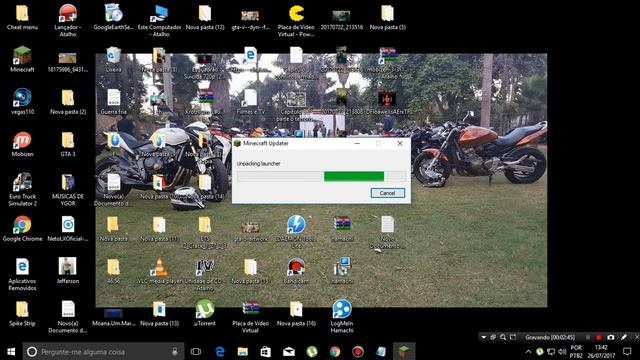Open the Pac-Man Placa de Video Virtual icon
The height and width of the screenshot is (360, 640).
(x=296, y=20)
